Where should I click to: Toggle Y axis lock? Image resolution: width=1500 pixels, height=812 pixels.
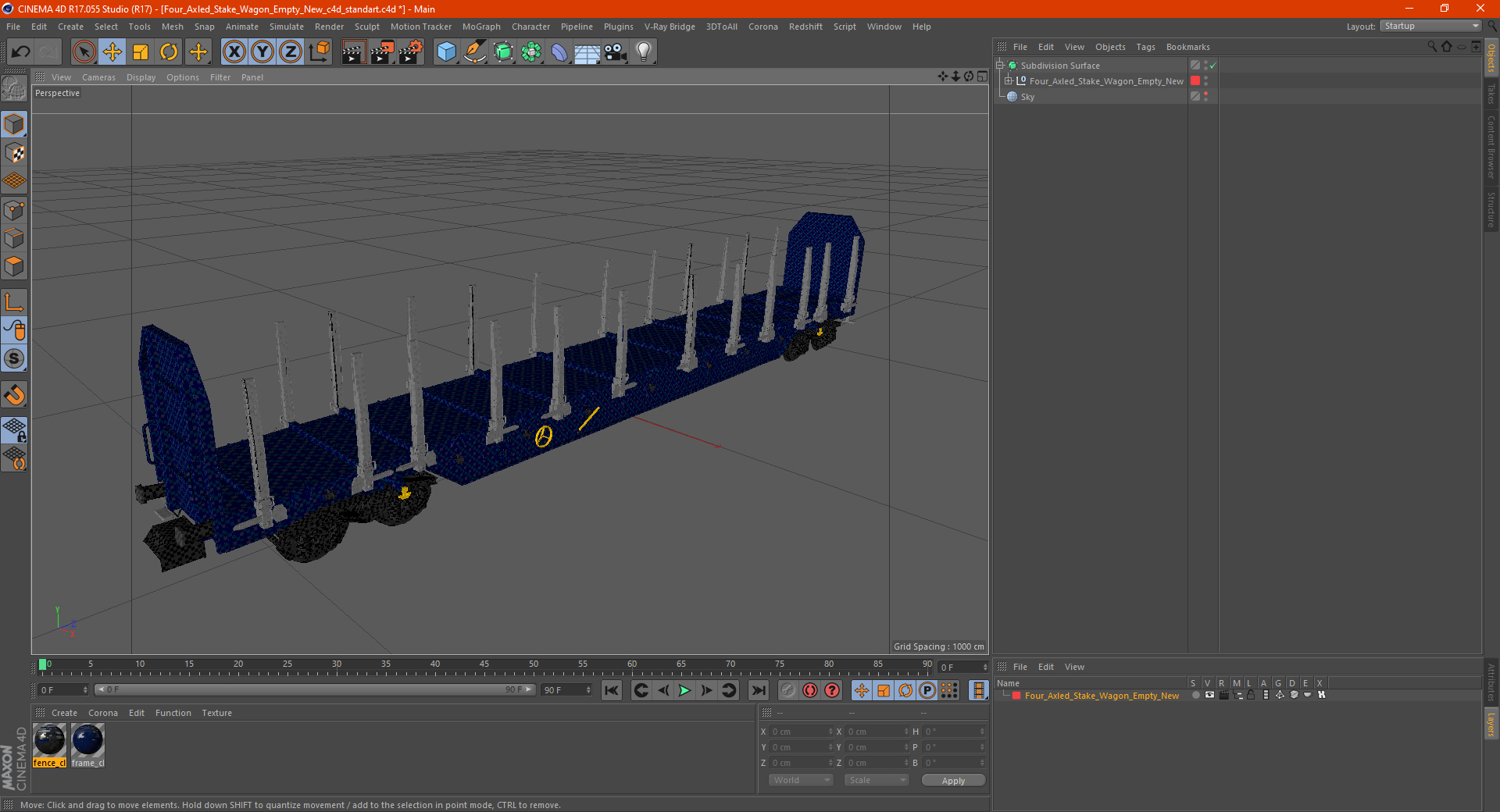point(262,52)
